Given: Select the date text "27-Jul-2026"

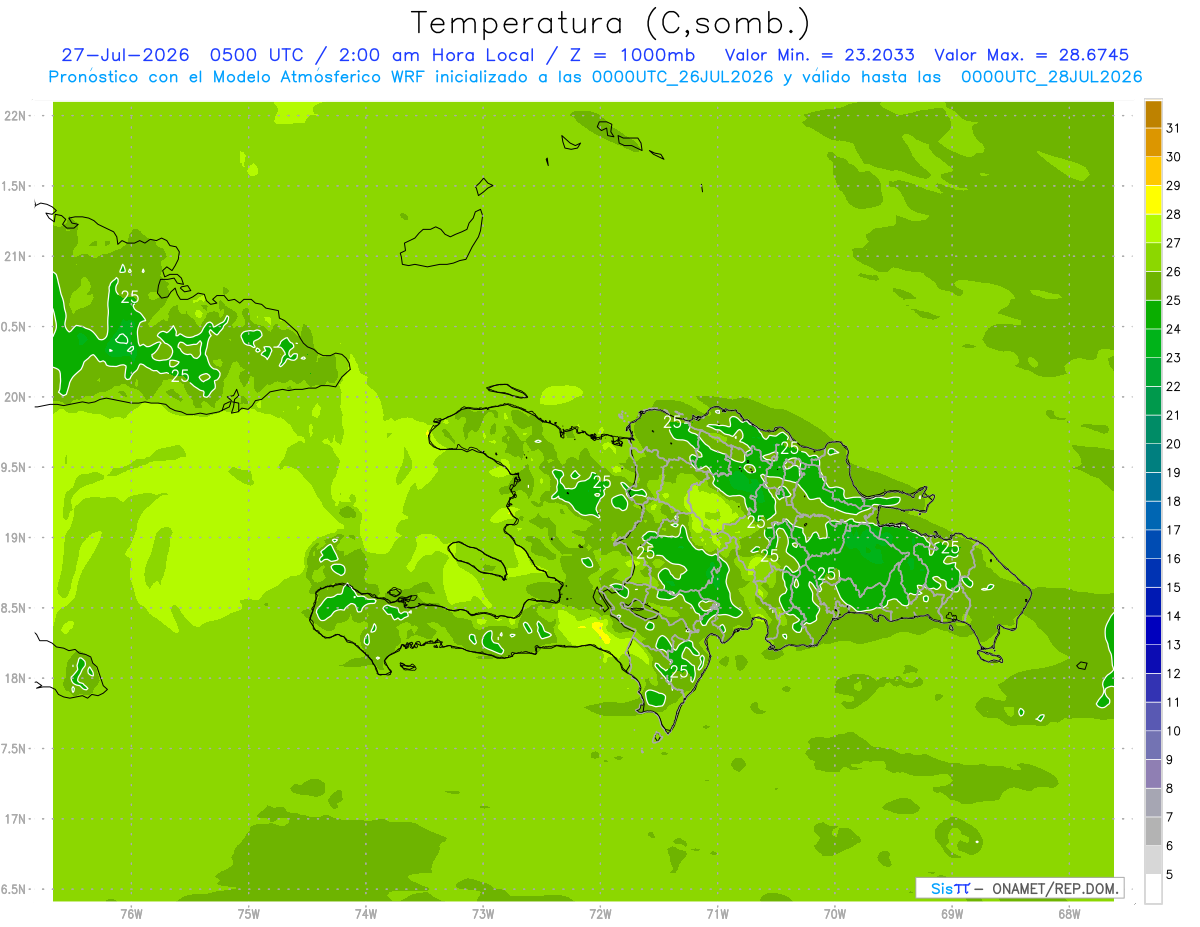Looking at the screenshot, I should tap(125, 55).
